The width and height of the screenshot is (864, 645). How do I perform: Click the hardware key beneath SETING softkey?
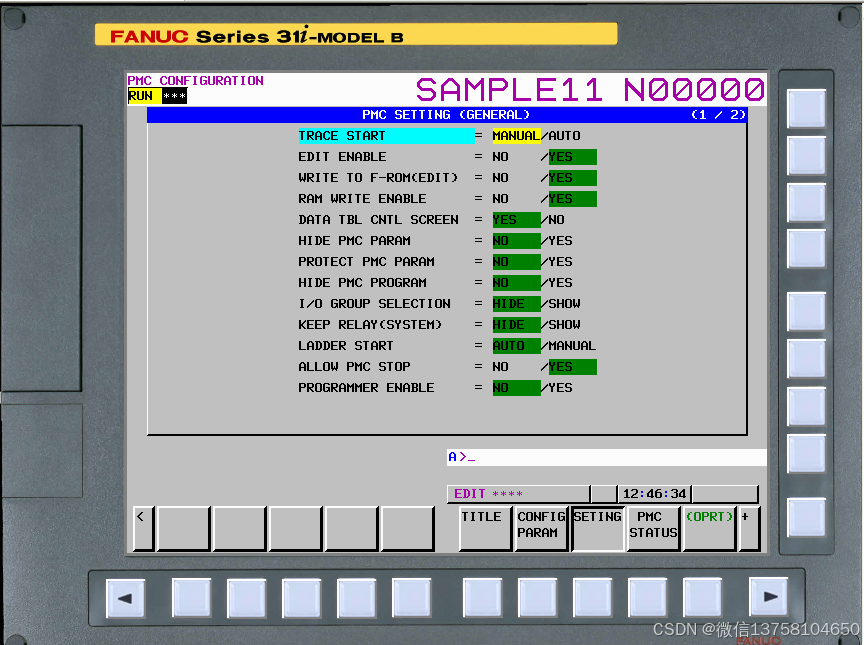click(x=592, y=597)
